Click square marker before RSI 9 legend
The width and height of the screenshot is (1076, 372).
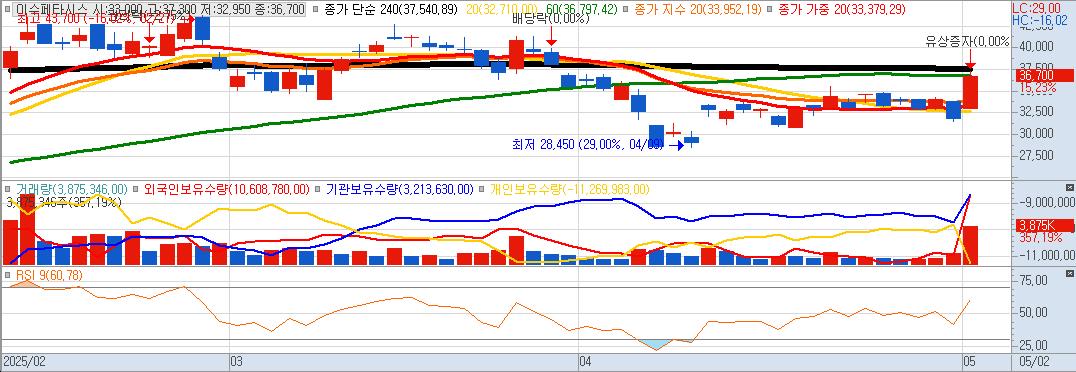[8, 275]
